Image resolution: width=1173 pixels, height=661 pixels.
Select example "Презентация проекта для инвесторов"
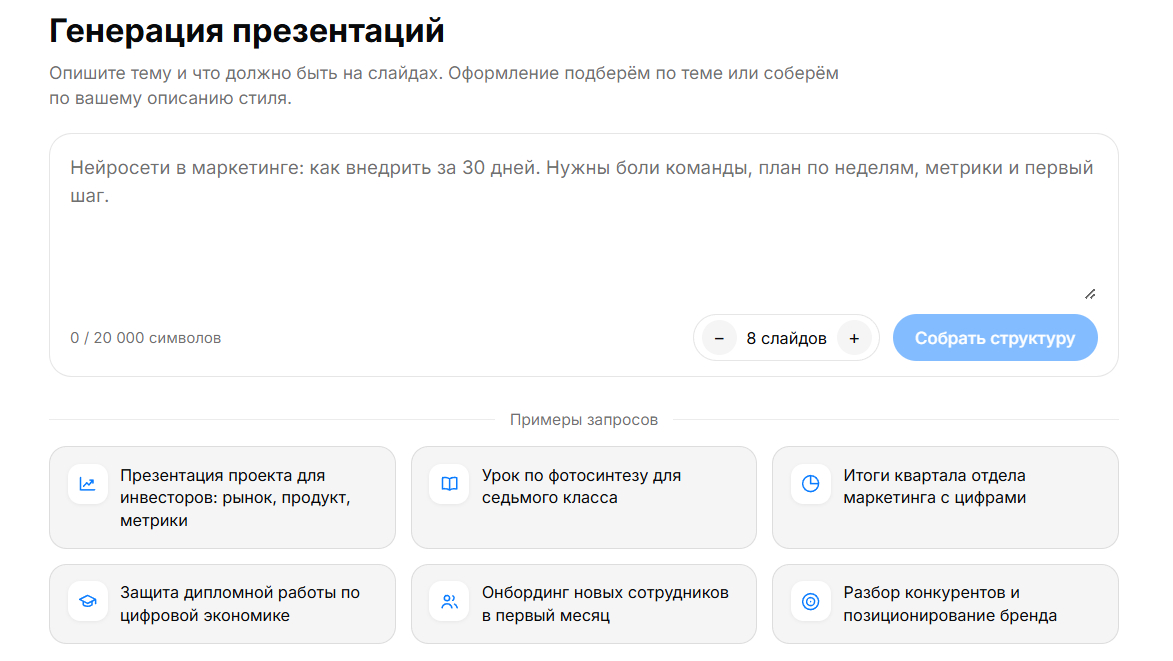(x=222, y=498)
